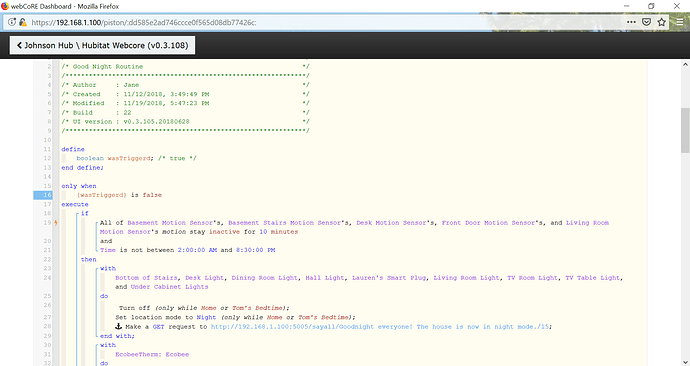Select the Time is not between condition
Screen dimensions: 690x366
point(187,250)
